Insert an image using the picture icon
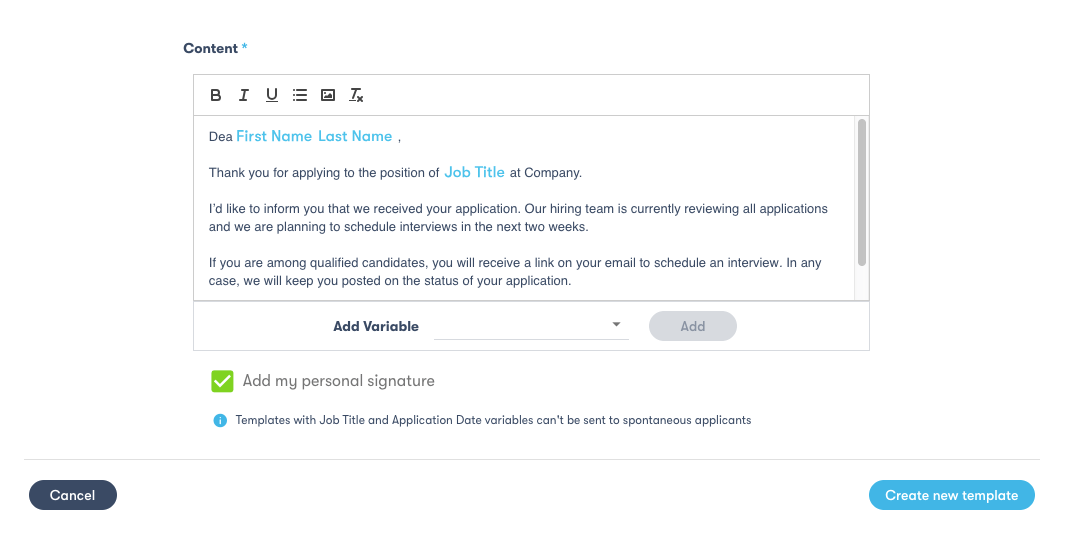 point(328,95)
